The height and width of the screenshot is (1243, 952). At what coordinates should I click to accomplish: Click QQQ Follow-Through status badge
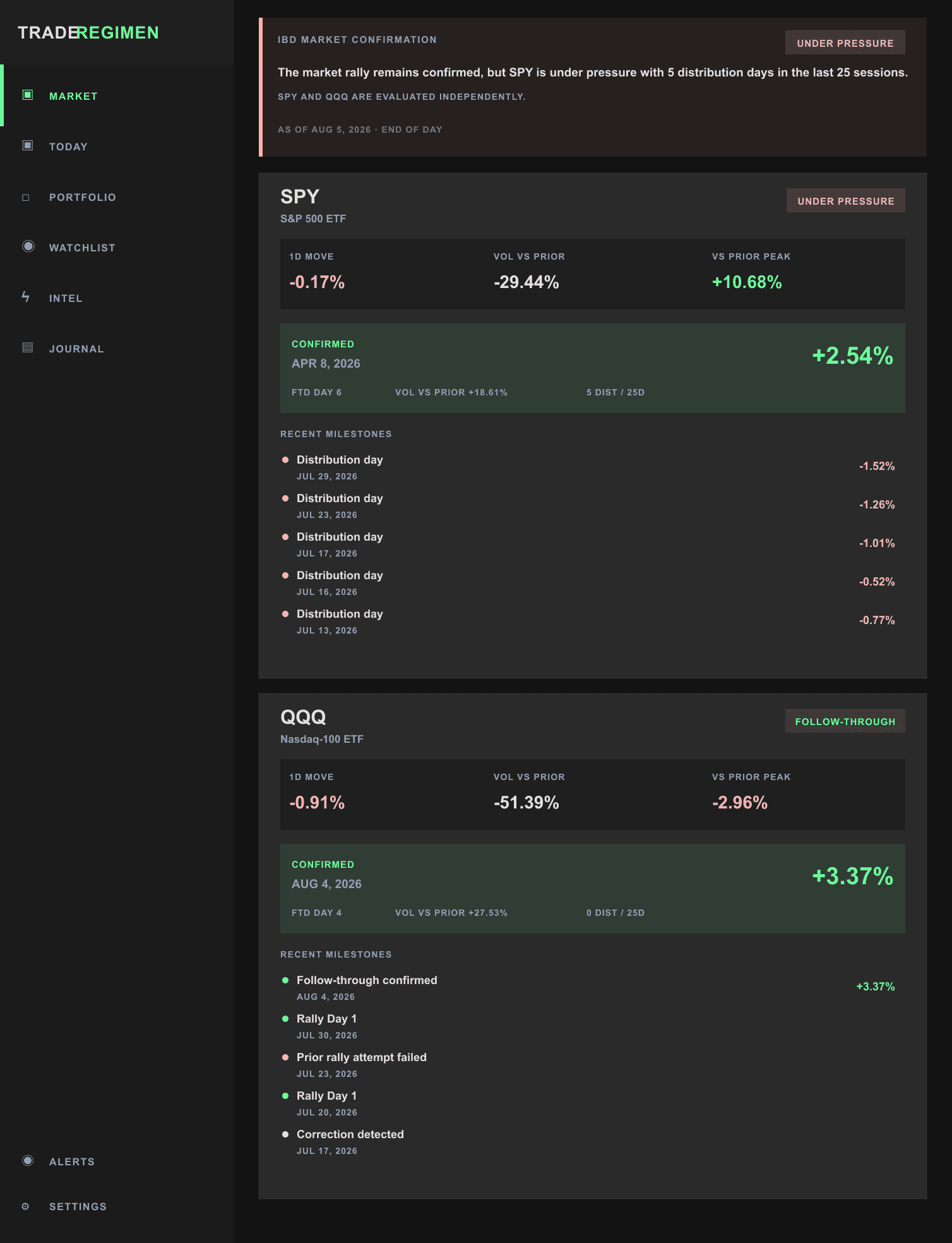click(x=845, y=721)
